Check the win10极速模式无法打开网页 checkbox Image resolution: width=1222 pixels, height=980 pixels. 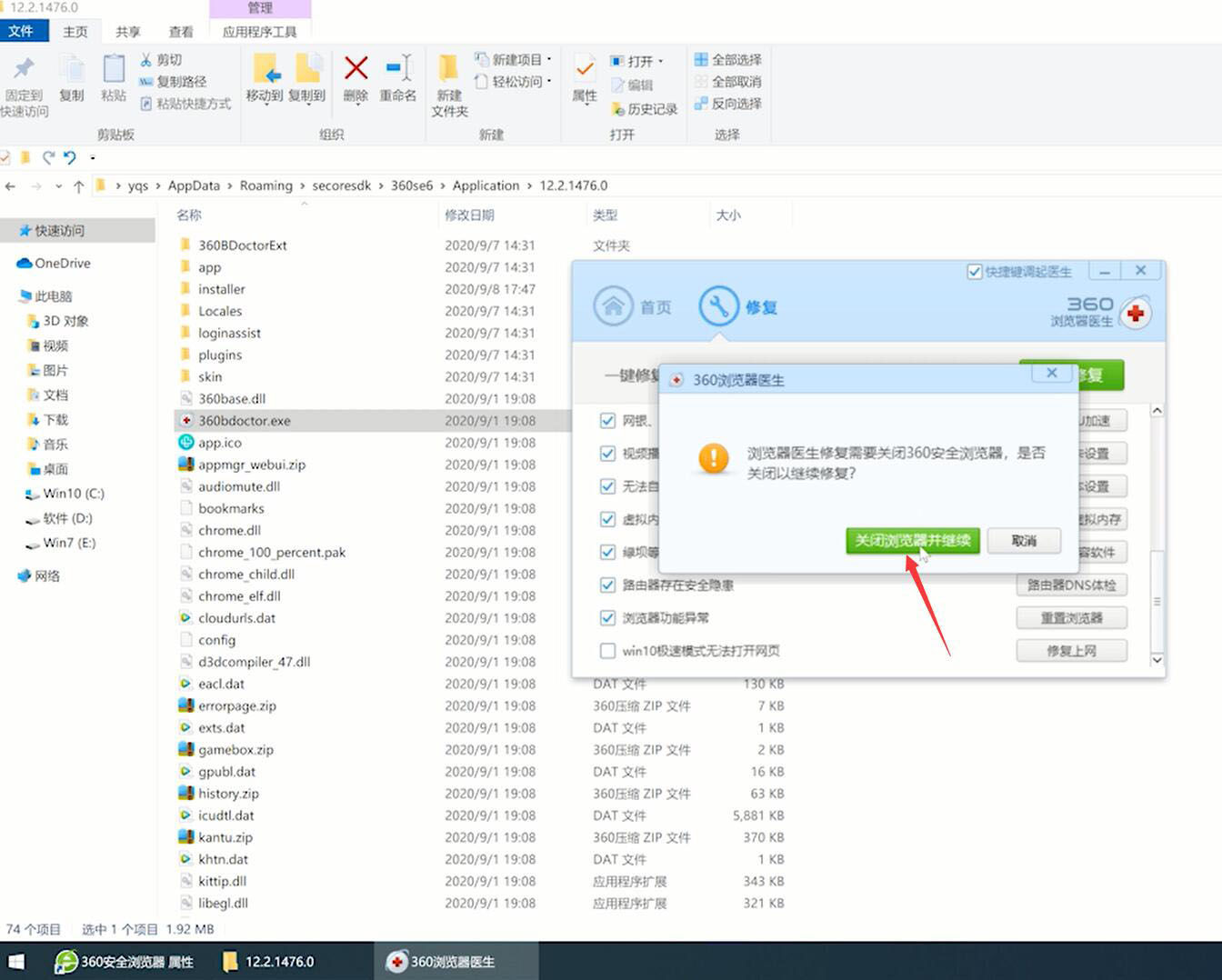607,651
